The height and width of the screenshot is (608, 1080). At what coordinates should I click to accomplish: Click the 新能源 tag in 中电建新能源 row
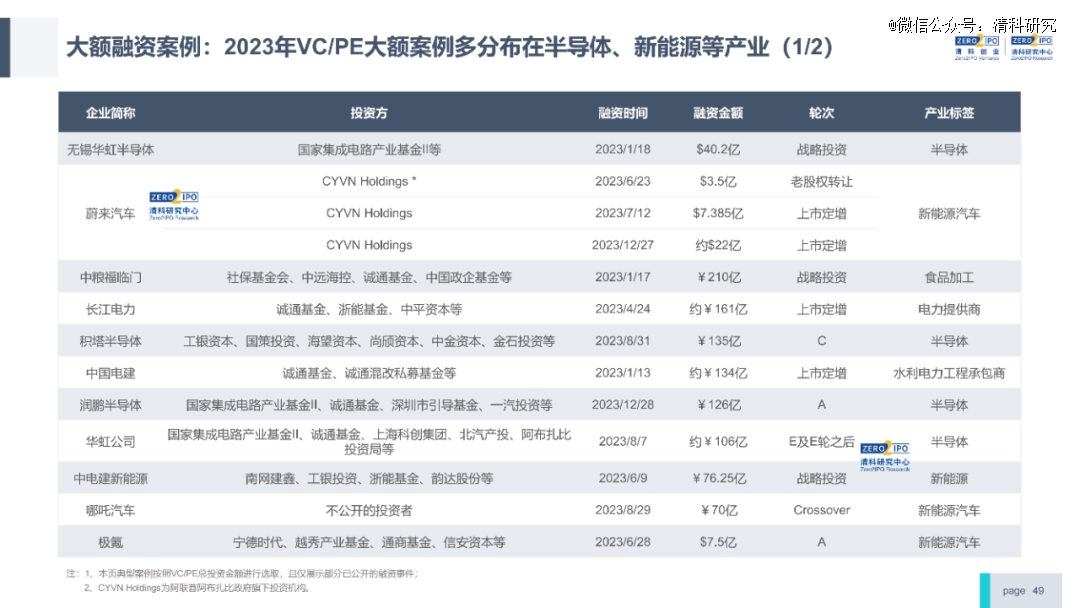948,479
